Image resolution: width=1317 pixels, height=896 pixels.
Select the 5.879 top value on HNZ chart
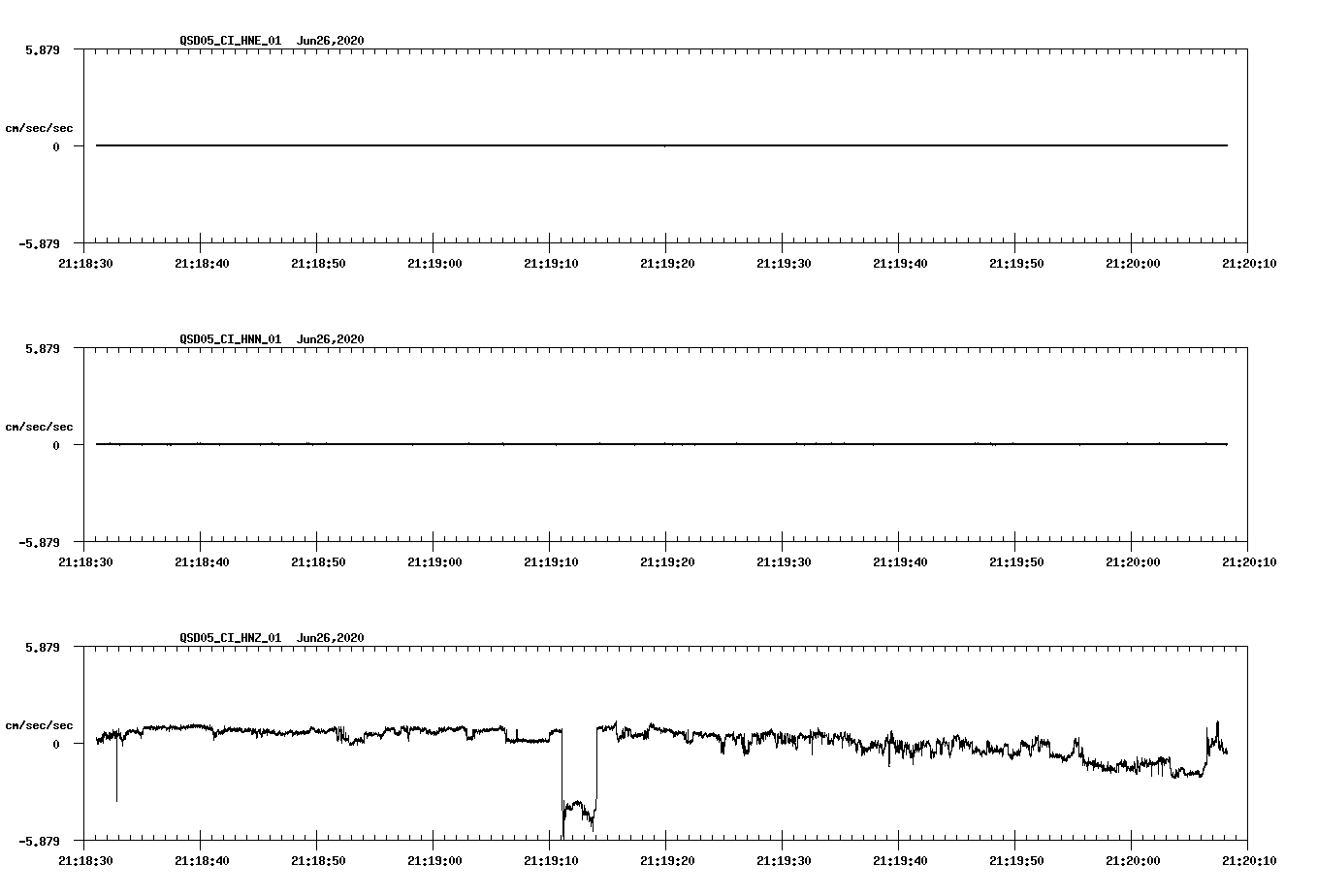(43, 647)
